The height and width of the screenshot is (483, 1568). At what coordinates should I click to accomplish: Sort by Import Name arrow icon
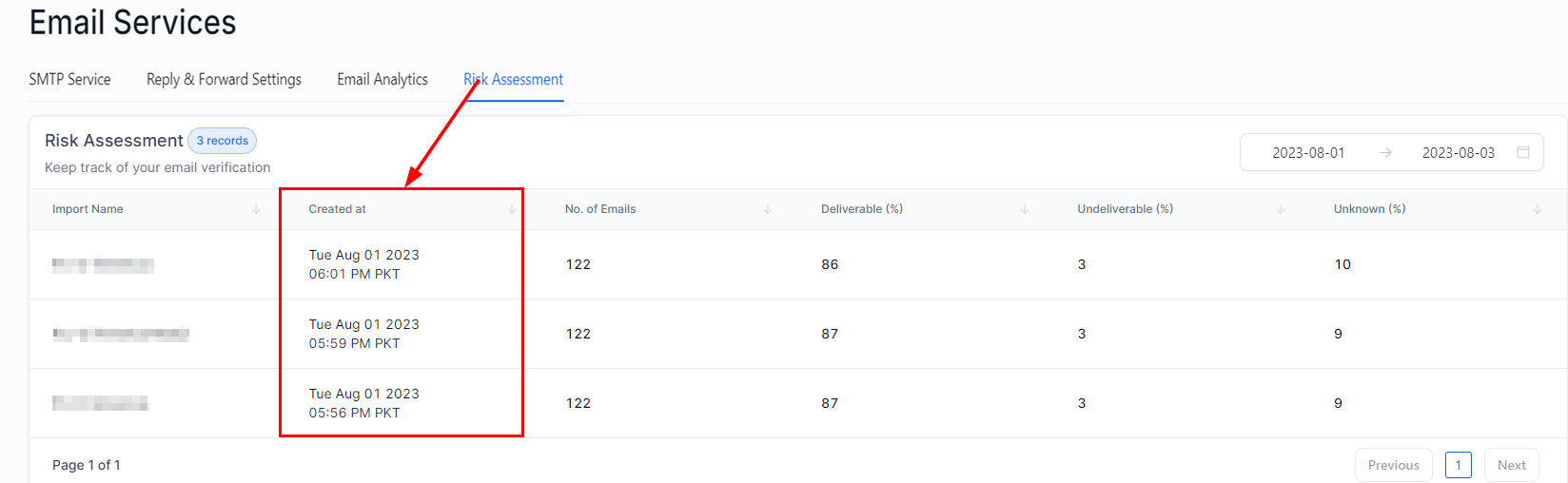click(x=256, y=209)
